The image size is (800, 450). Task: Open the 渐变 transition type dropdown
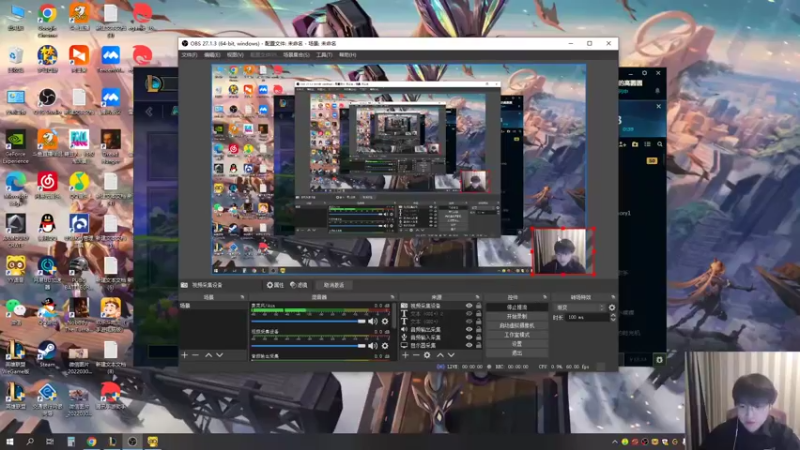(580, 308)
